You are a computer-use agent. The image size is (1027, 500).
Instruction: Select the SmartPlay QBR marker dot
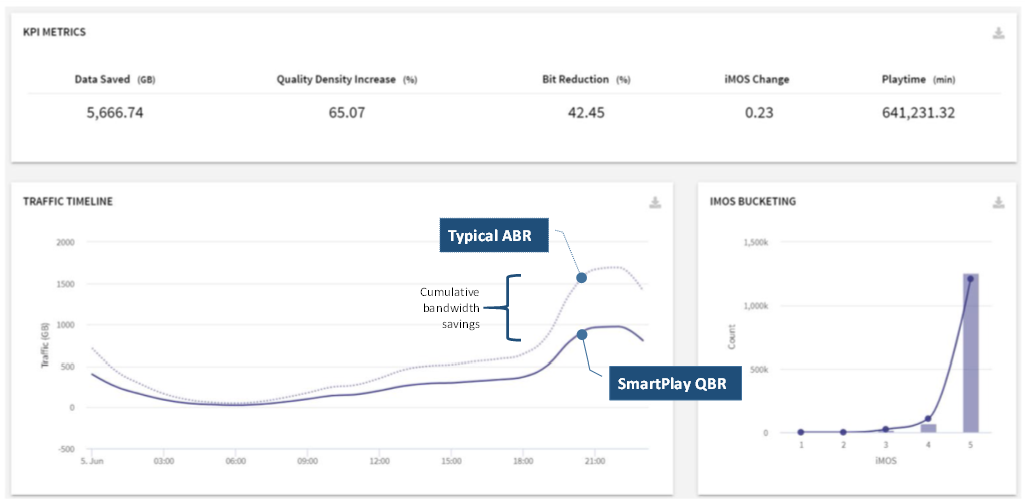coord(582,334)
